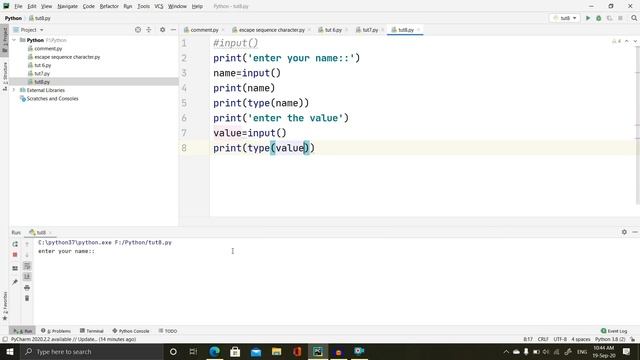This screenshot has height=360, width=640.
Task: Open Mail app from taskbar
Action: 256,351
